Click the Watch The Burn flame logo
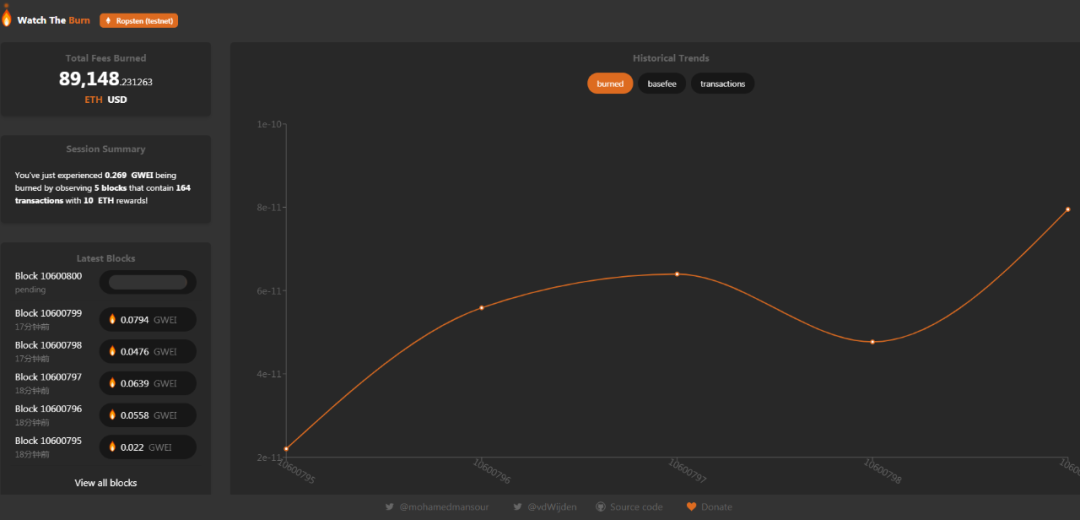 (x=7, y=17)
